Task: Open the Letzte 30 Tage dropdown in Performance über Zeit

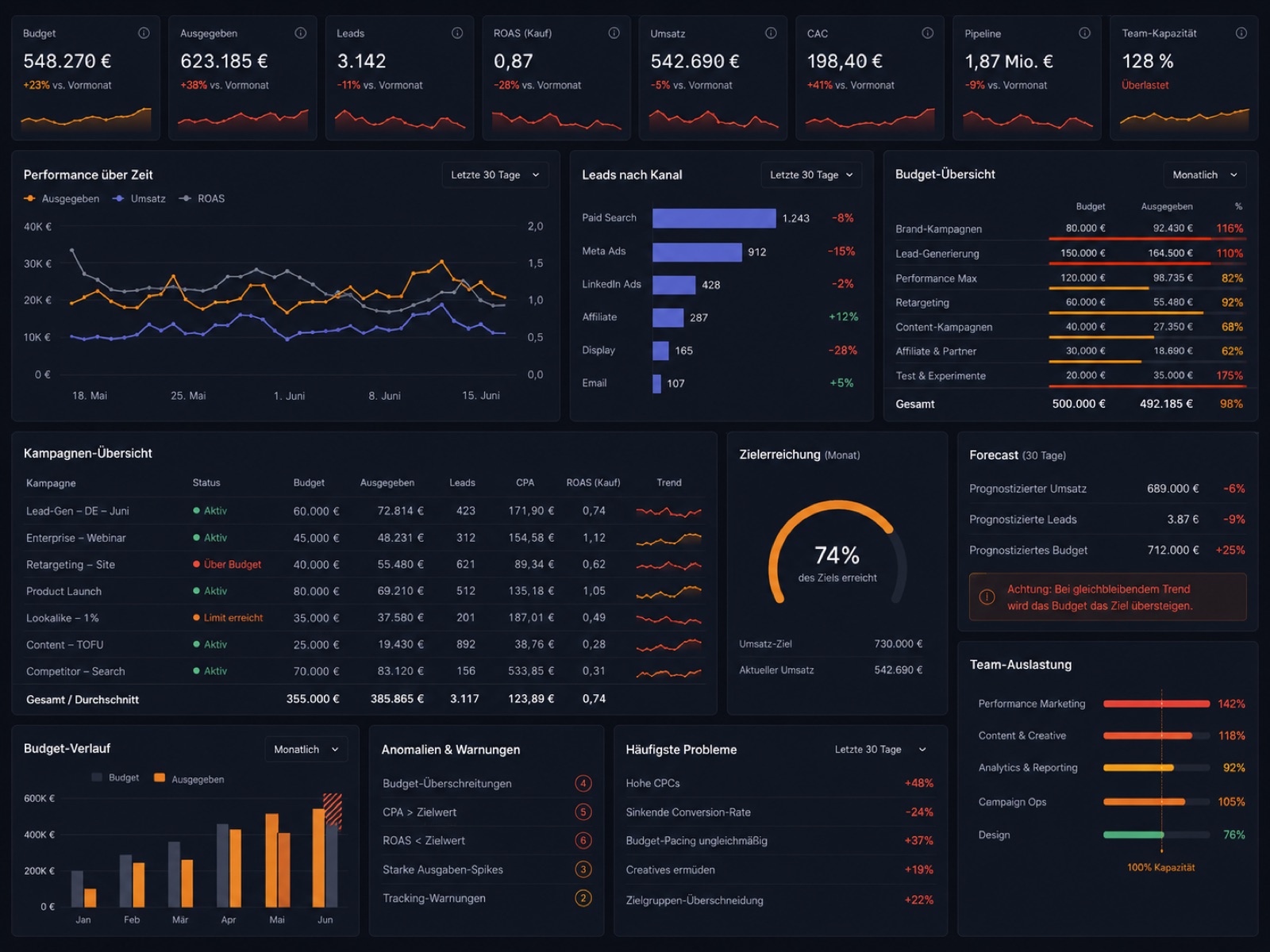Action: [x=495, y=175]
